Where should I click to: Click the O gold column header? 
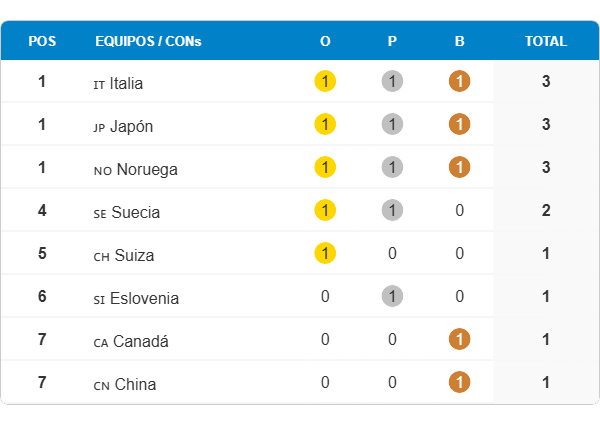click(325, 41)
